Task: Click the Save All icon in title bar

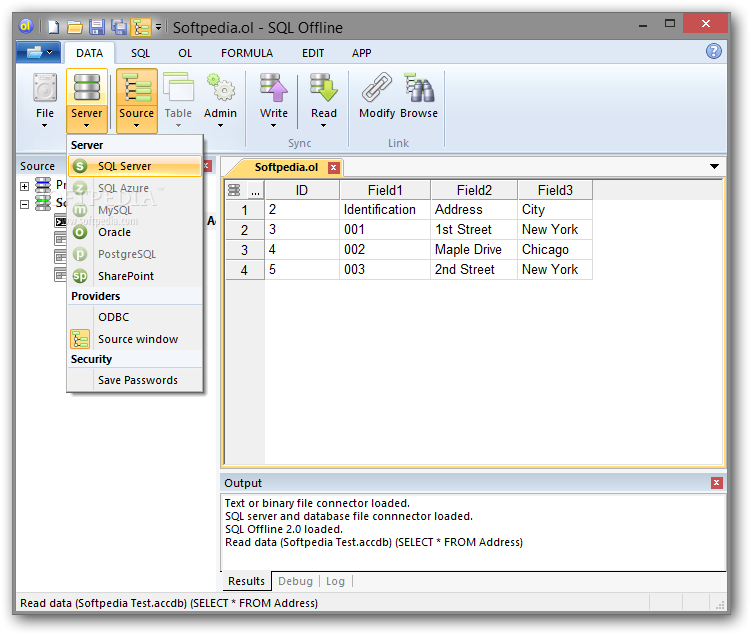Action: 119,27
